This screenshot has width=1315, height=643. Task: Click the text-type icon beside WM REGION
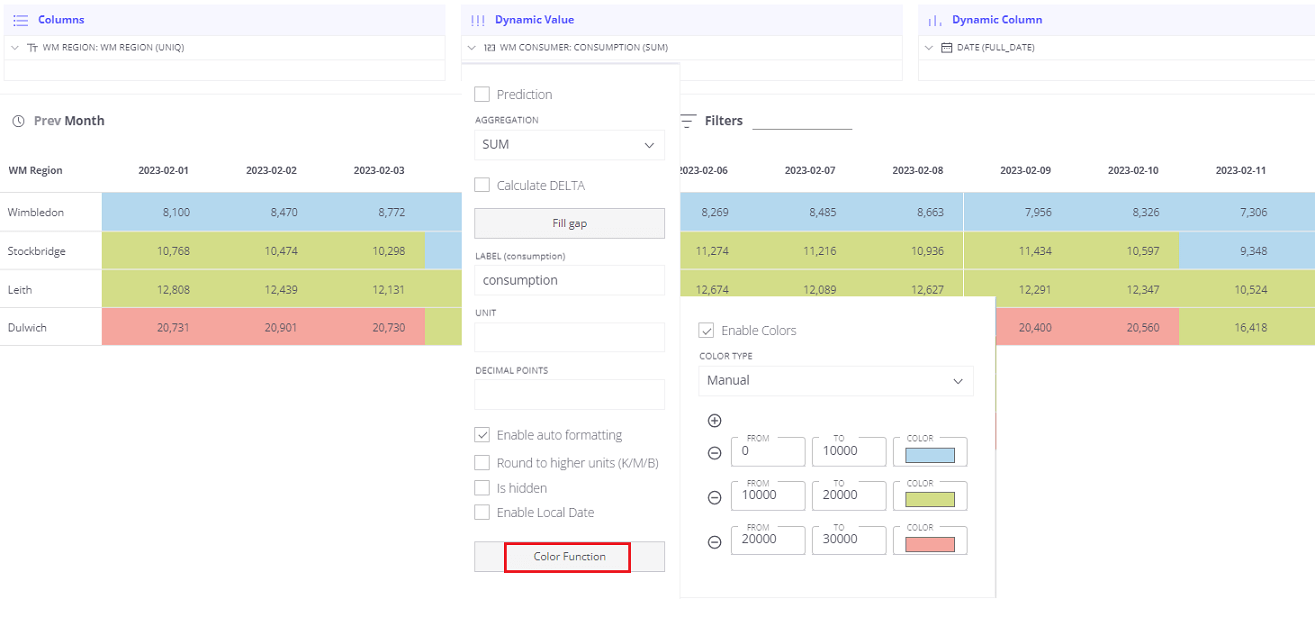(34, 47)
